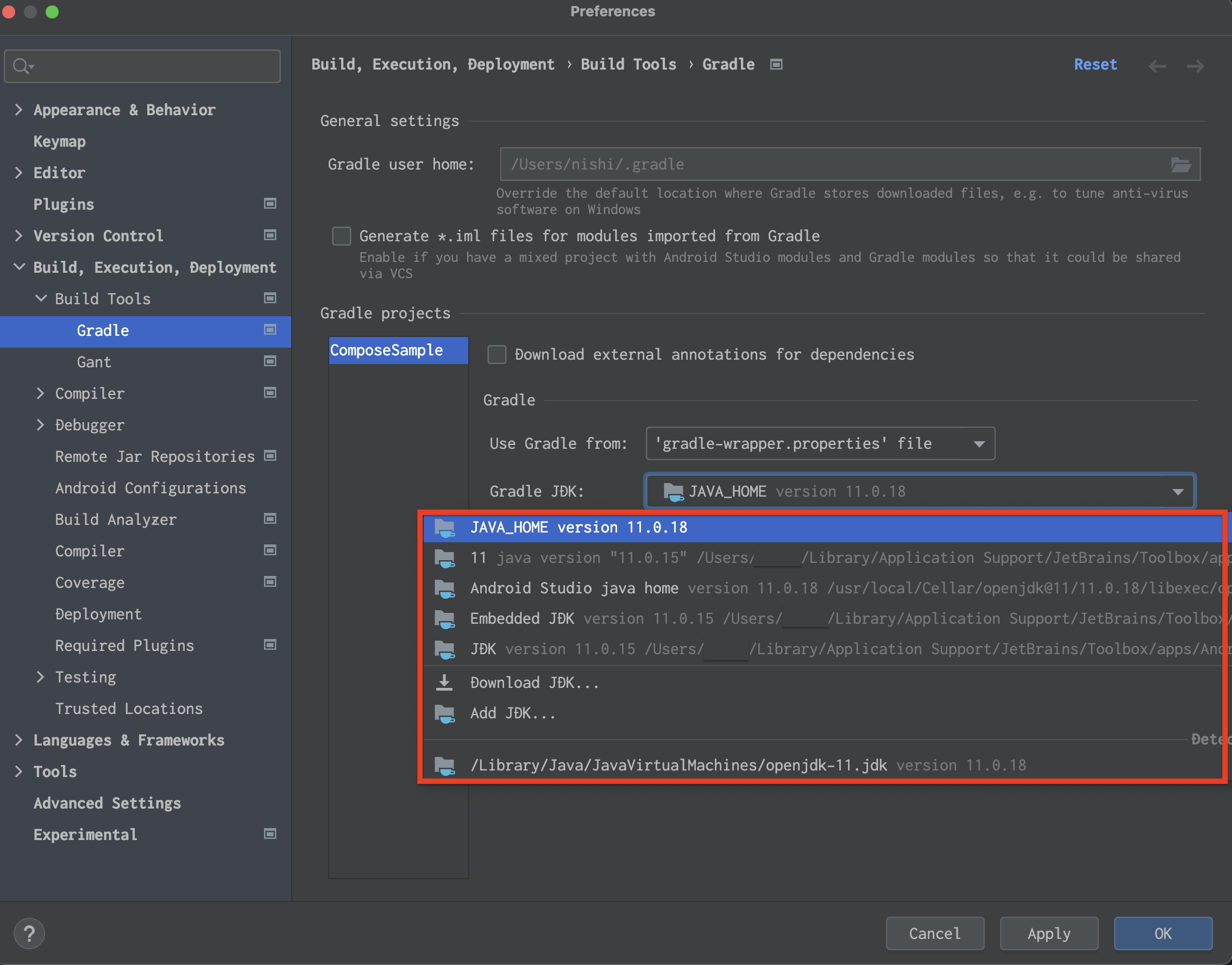
Task: Click the project-level icon beside Build Tools
Action: point(270,298)
